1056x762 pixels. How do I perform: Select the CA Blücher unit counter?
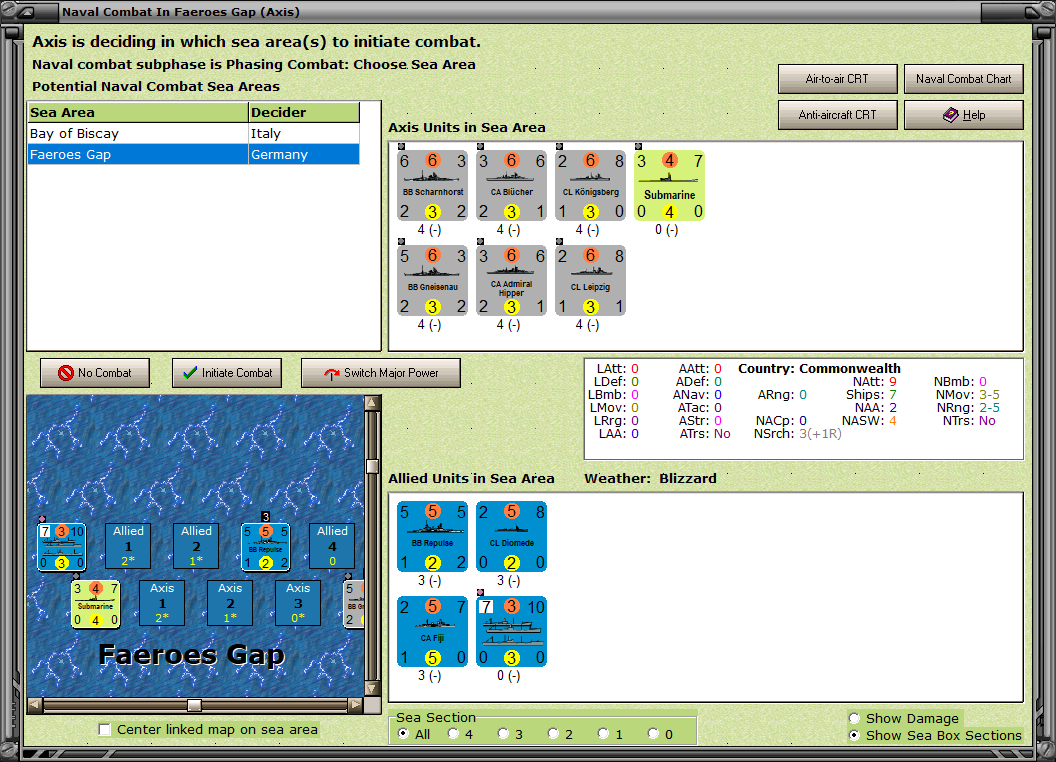(x=511, y=186)
